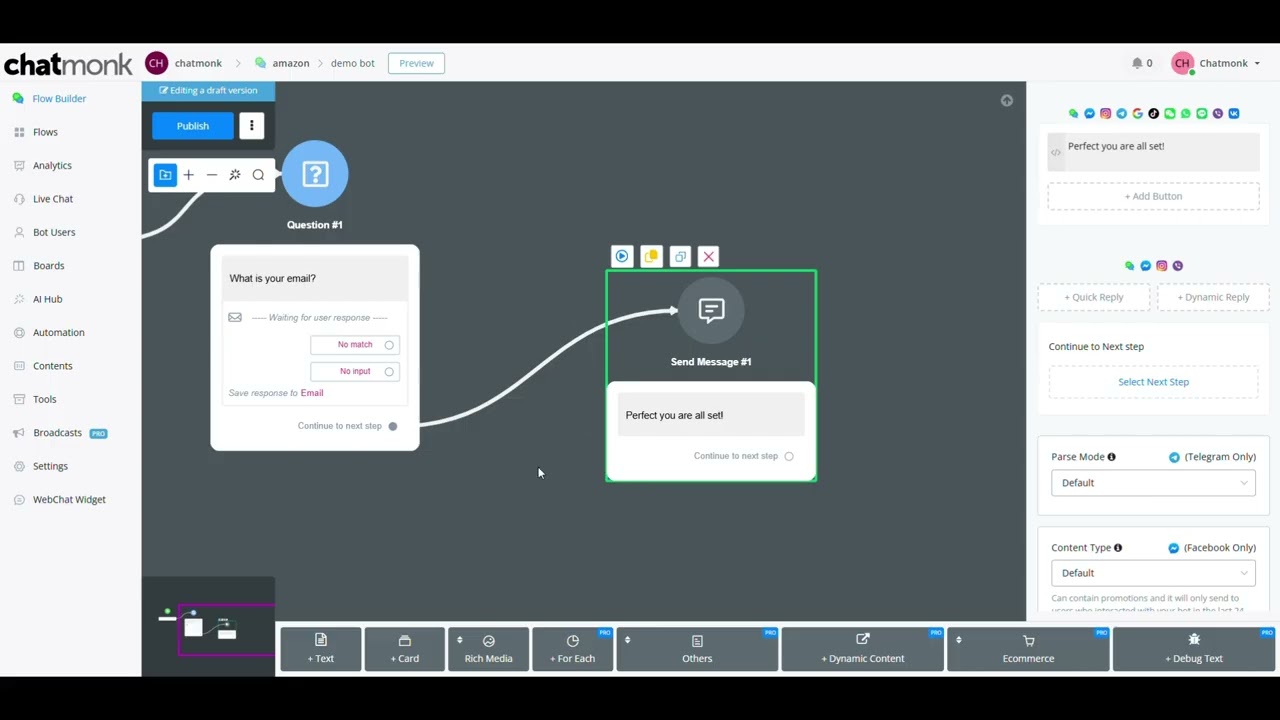Click the No input connector circle
This screenshot has width=1280, height=720.
pos(389,372)
